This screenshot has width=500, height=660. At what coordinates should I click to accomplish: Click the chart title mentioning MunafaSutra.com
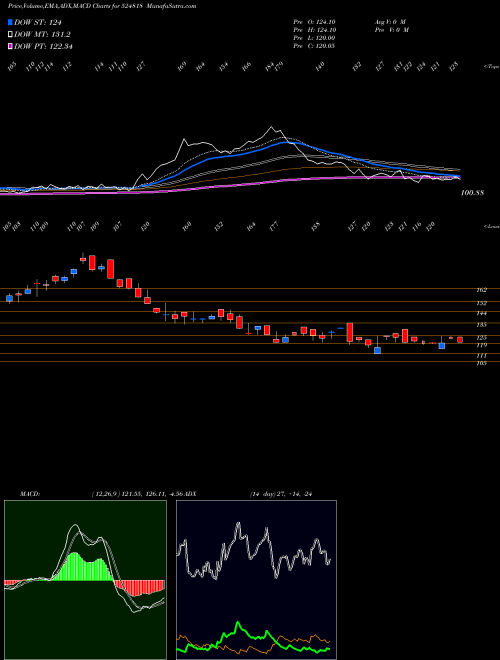[x=102, y=6]
